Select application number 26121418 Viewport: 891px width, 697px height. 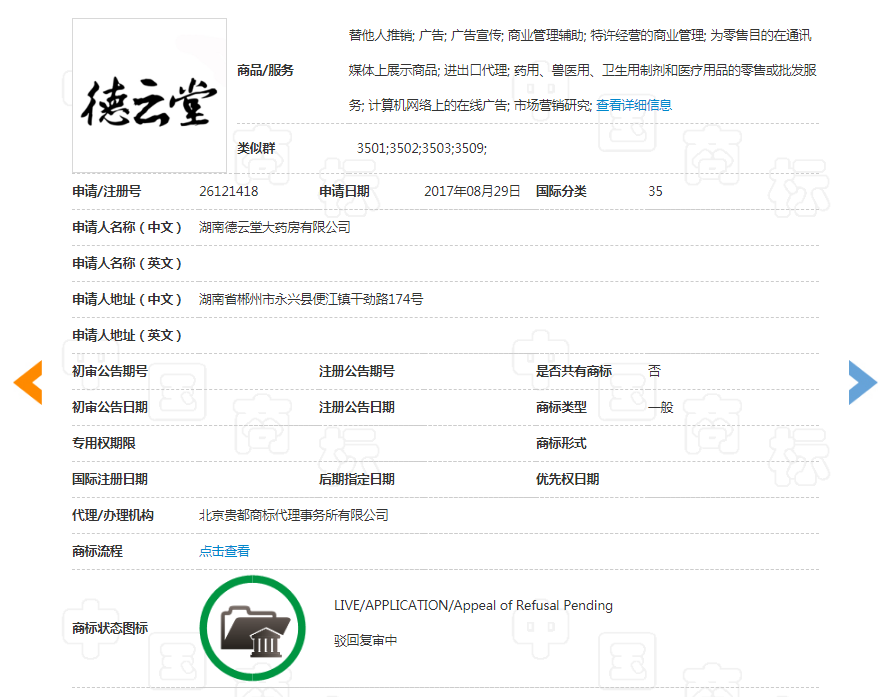(x=229, y=191)
